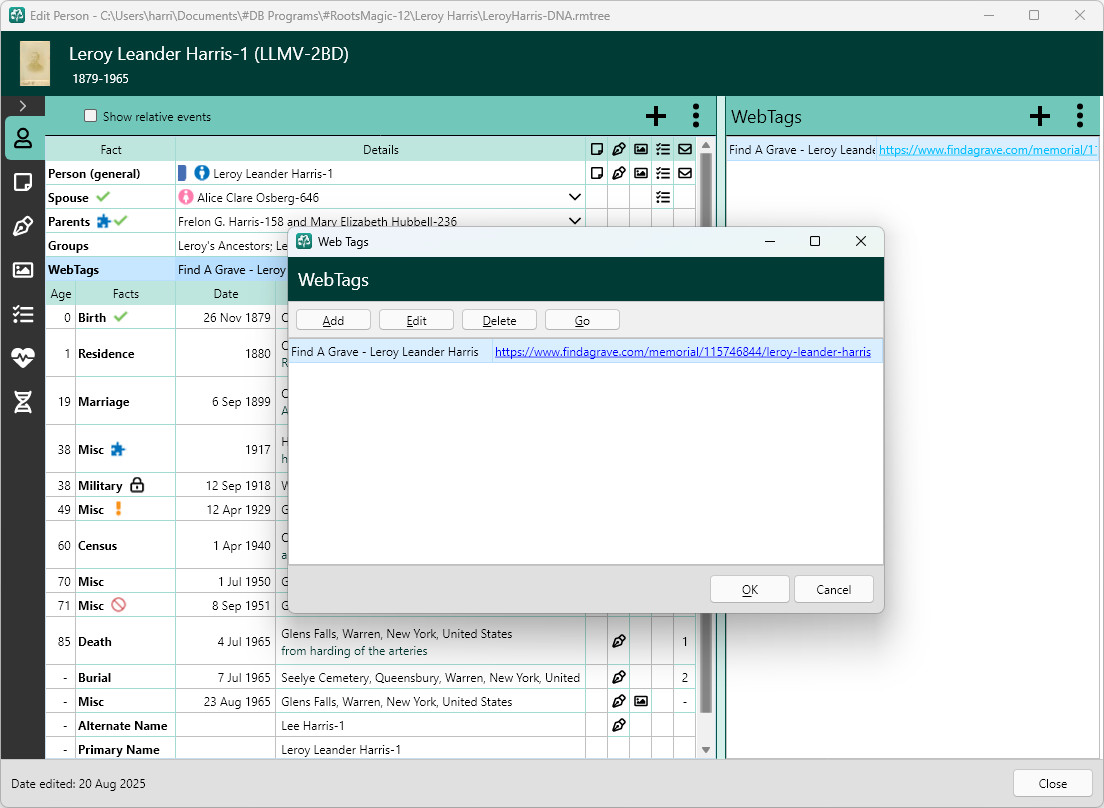Open the Media image icon in sidebar
The height and width of the screenshot is (808, 1104).
coord(23,270)
